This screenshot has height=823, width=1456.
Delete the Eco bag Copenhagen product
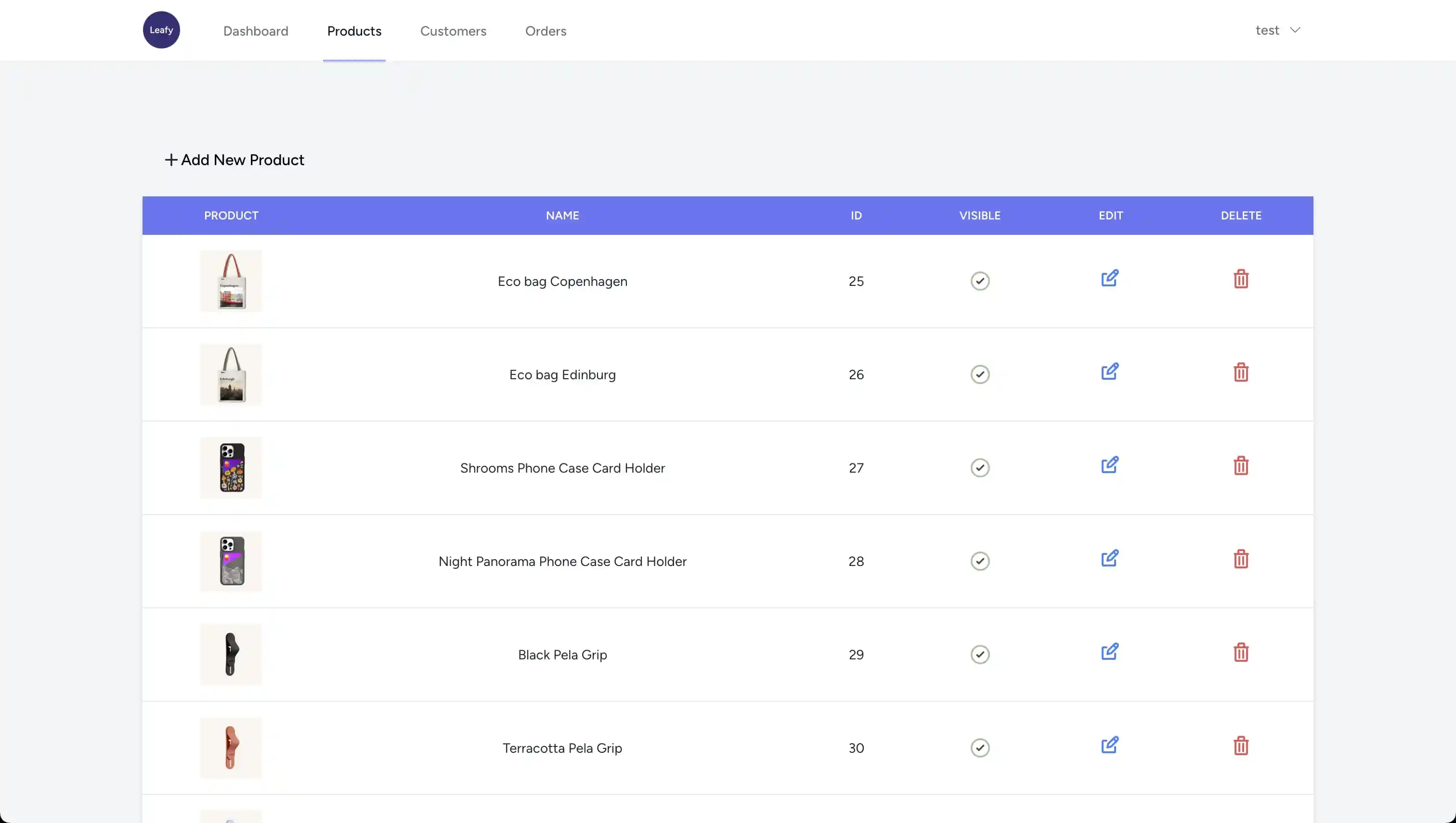1241,279
